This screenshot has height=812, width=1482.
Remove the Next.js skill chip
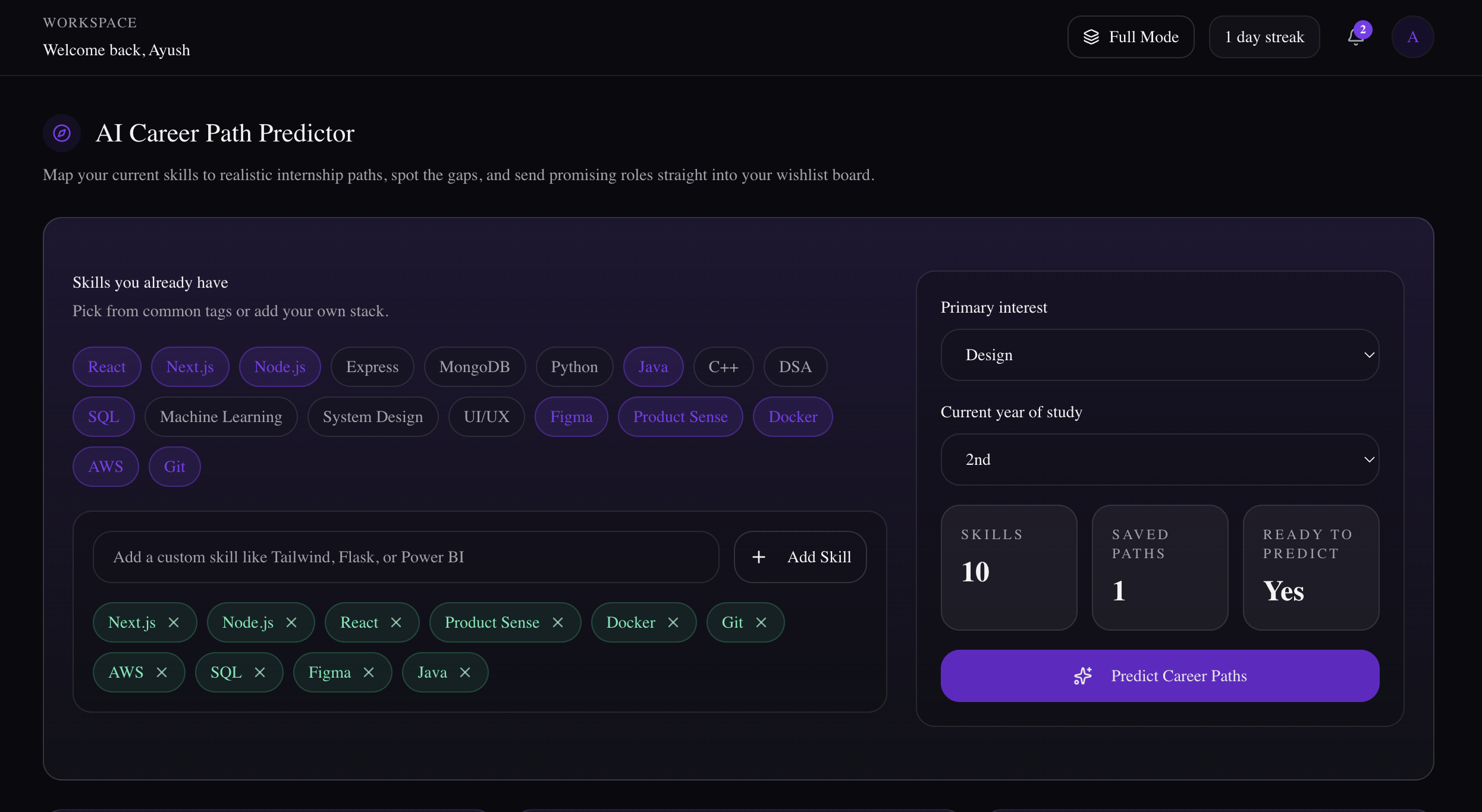click(174, 622)
